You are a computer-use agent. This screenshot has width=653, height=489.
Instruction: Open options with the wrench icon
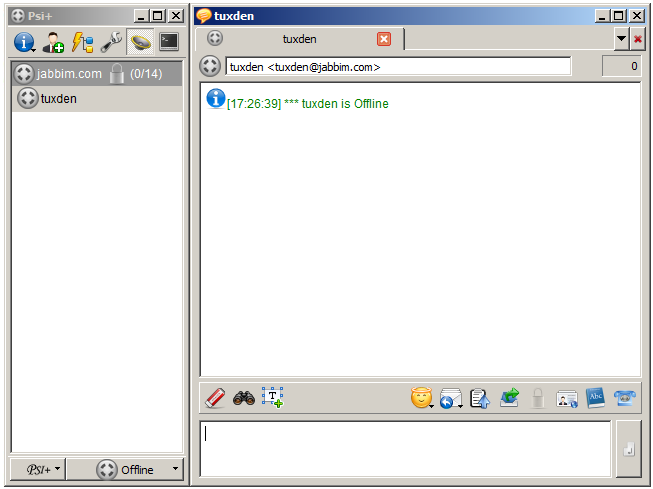[x=111, y=42]
